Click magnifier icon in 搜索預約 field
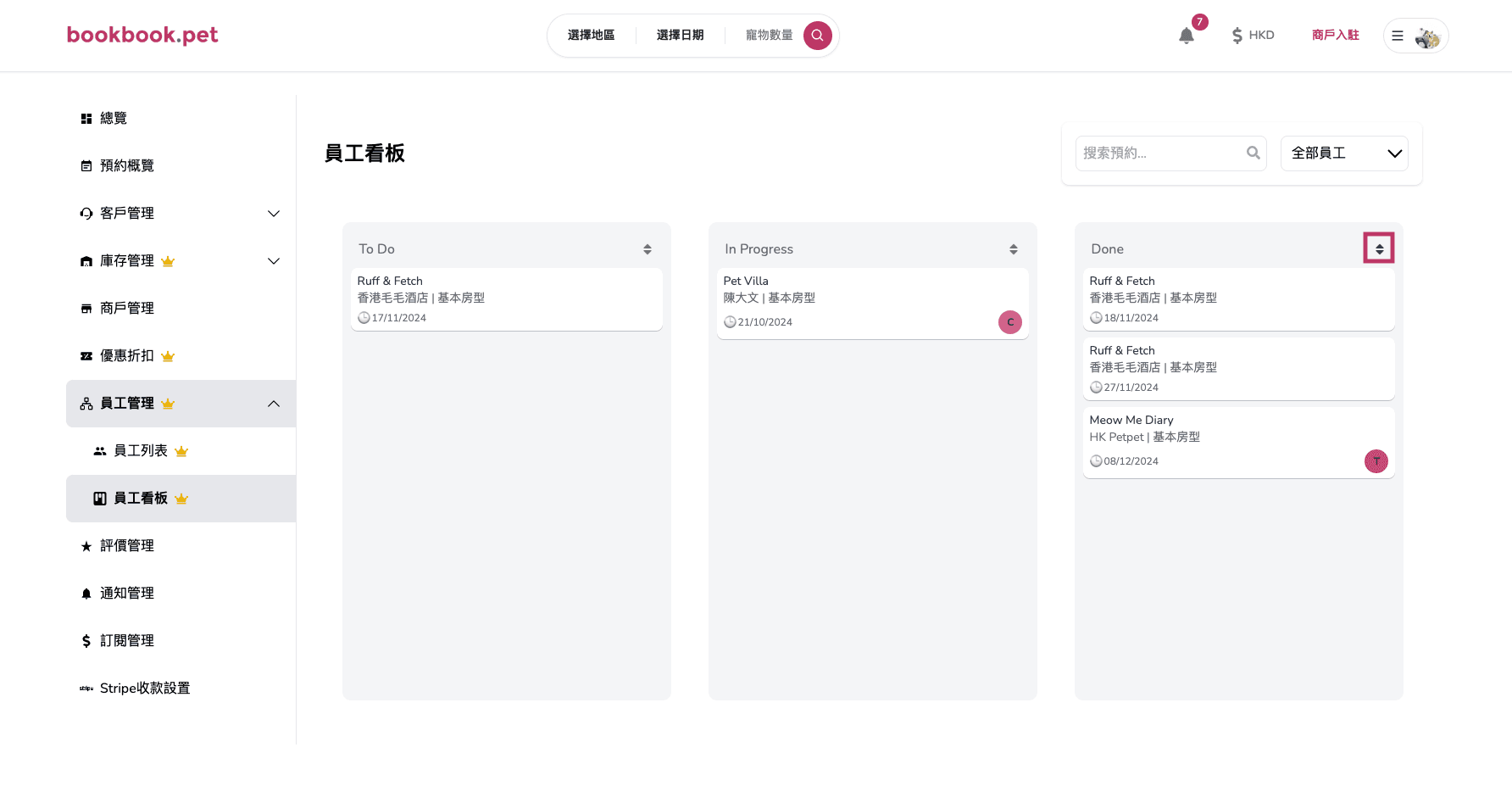 coord(1254,153)
